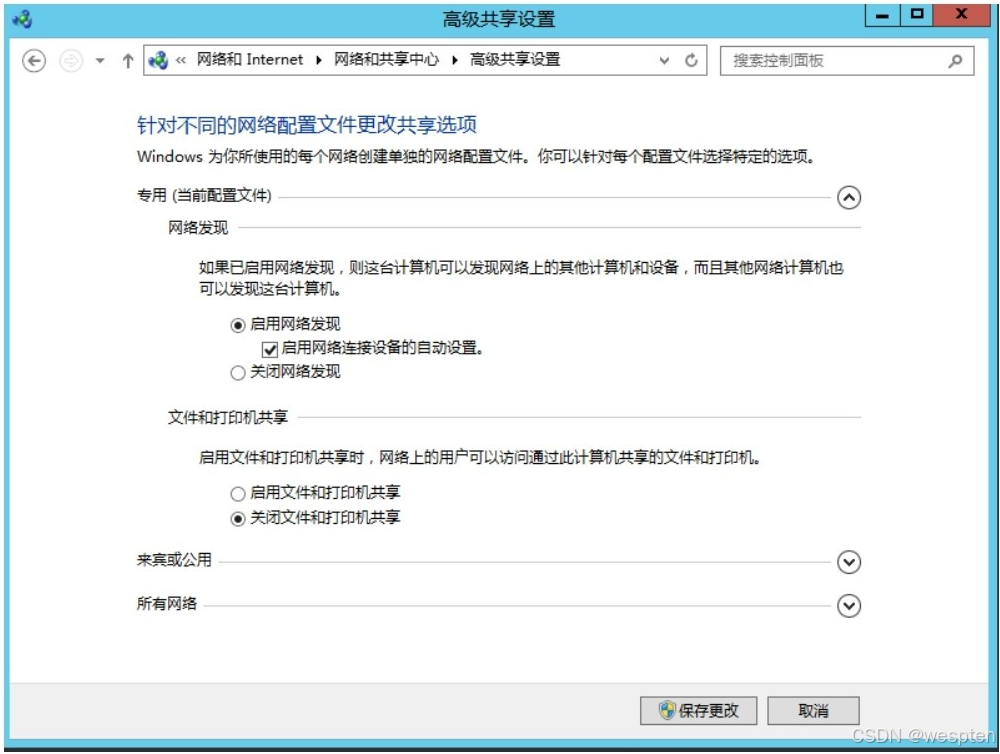Click the 专用 (当前配置文件) label
The width and height of the screenshot is (1000, 754).
point(204,195)
